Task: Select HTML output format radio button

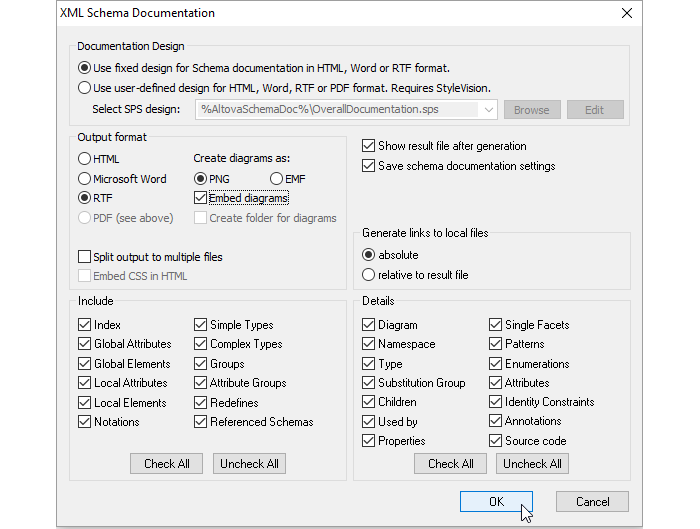Action: tap(85, 159)
